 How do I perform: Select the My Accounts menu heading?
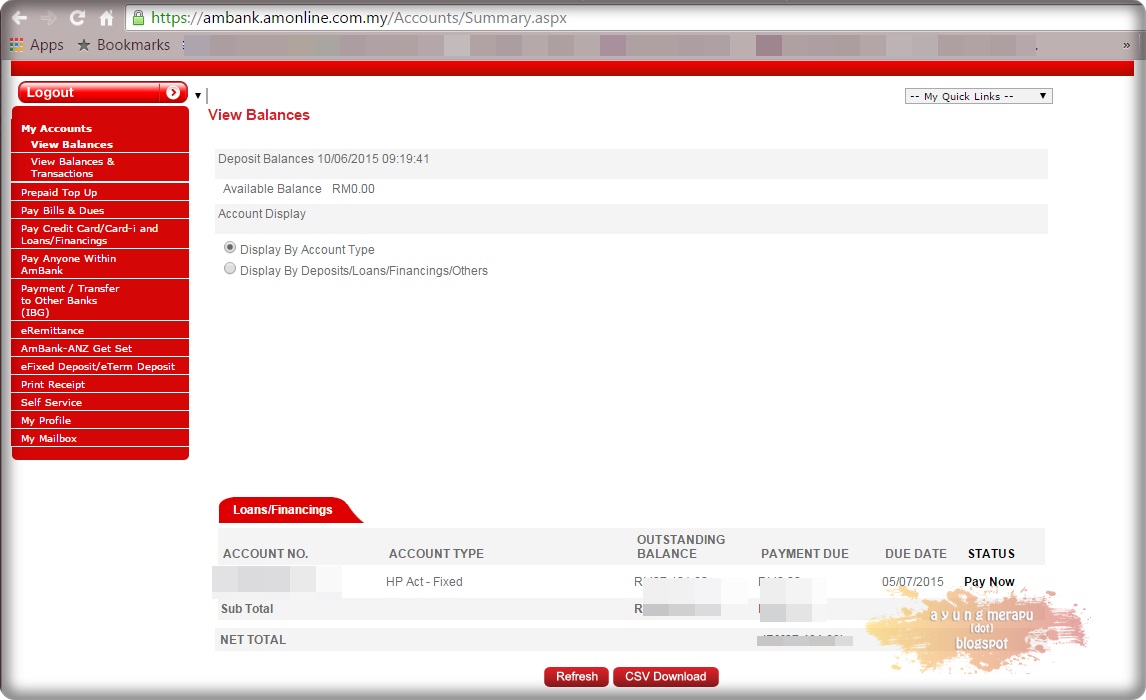[x=56, y=129]
